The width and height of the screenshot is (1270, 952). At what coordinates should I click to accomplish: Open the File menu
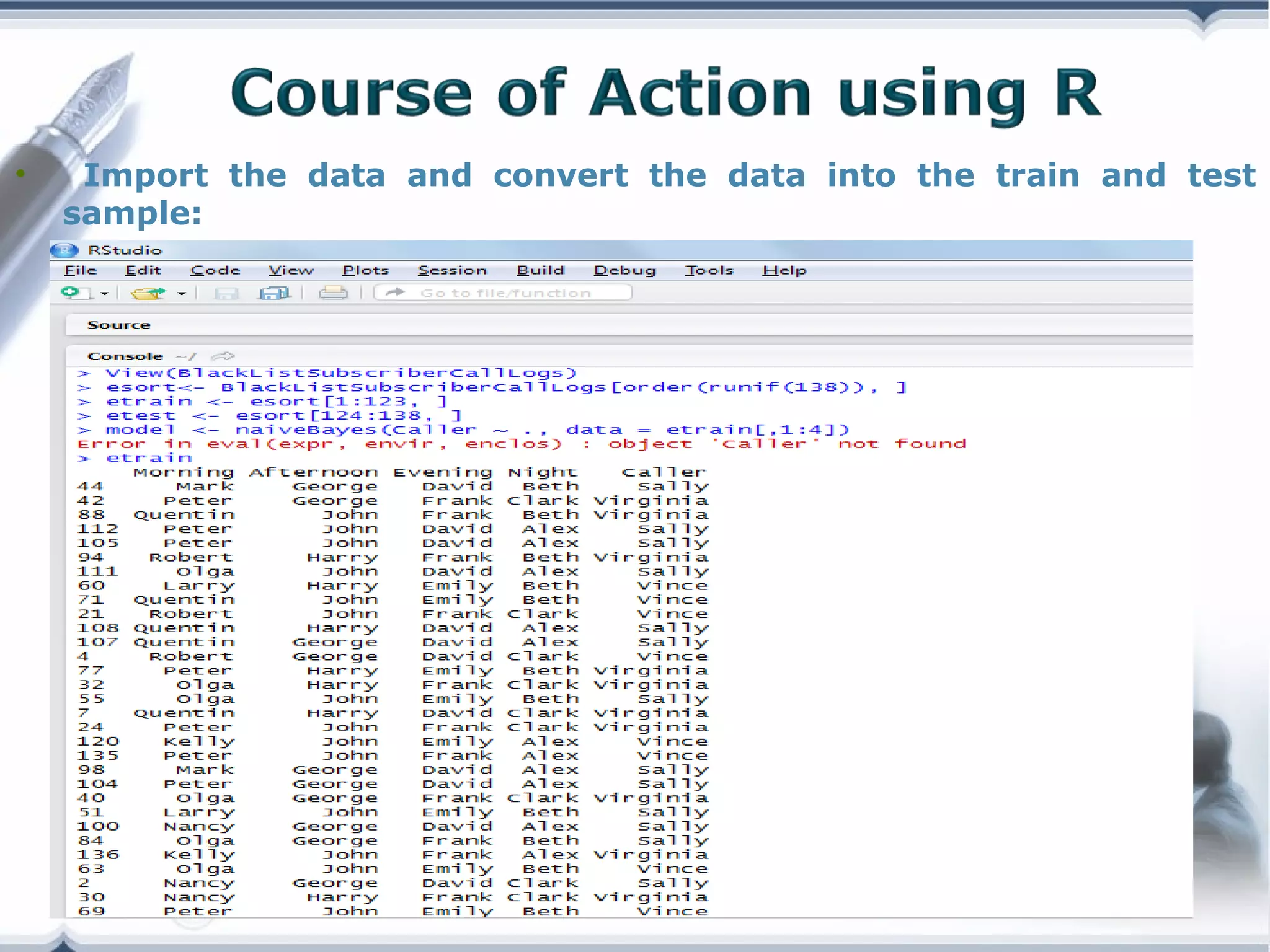(x=81, y=270)
